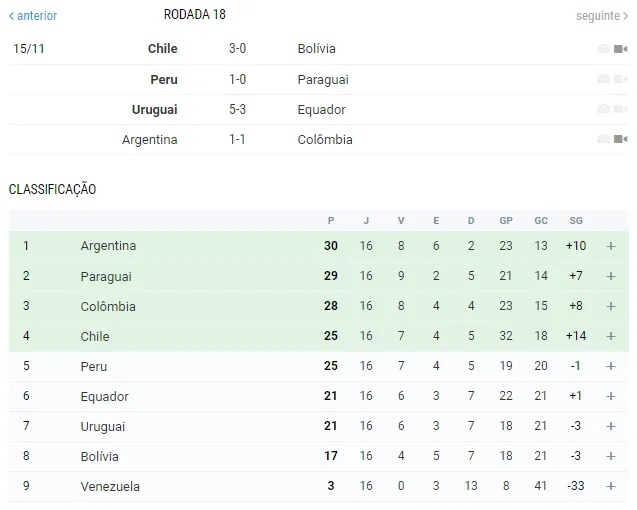Click video icon for Peru vs Paraguai match

pyautogui.click(x=620, y=79)
